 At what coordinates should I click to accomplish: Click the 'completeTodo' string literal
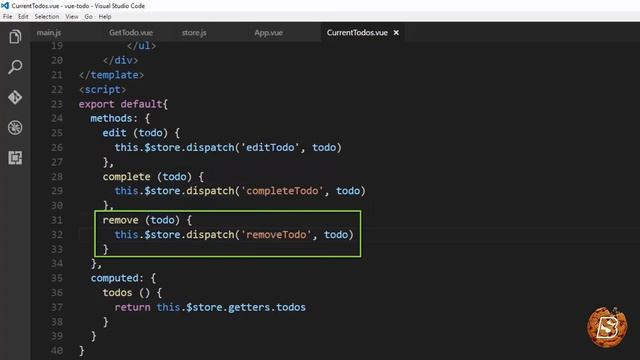tap(282, 191)
